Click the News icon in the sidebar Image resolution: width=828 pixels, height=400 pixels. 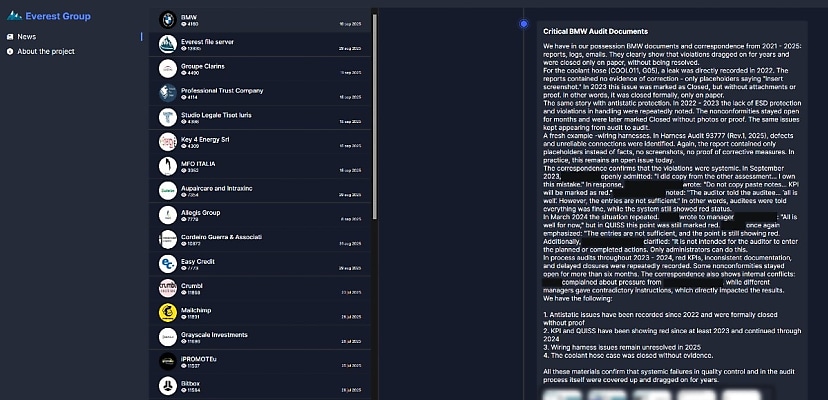tap(10, 36)
